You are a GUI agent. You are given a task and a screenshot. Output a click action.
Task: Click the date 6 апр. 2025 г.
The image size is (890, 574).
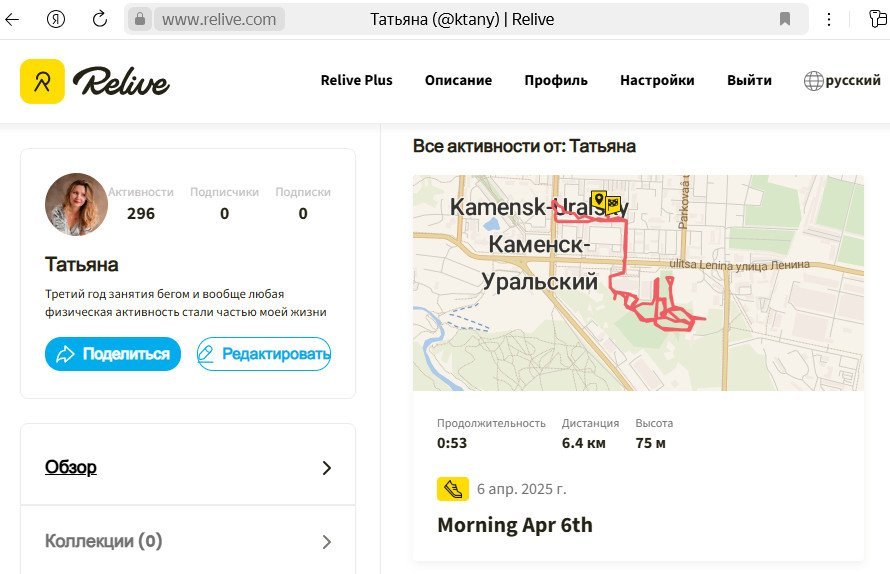click(x=522, y=489)
